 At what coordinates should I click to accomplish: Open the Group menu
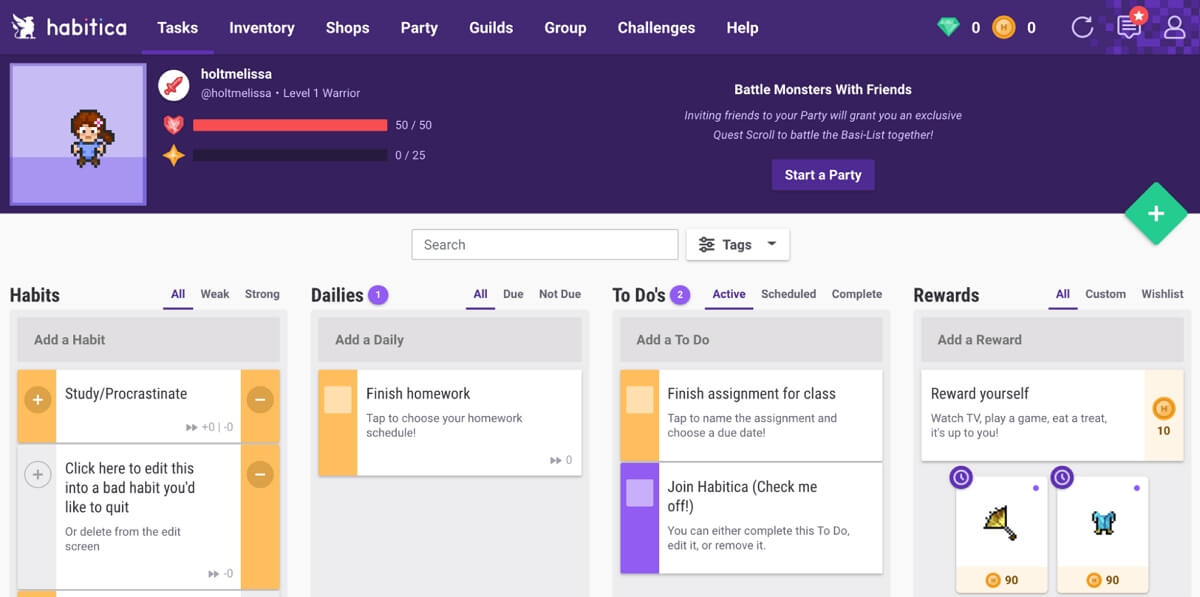point(565,27)
